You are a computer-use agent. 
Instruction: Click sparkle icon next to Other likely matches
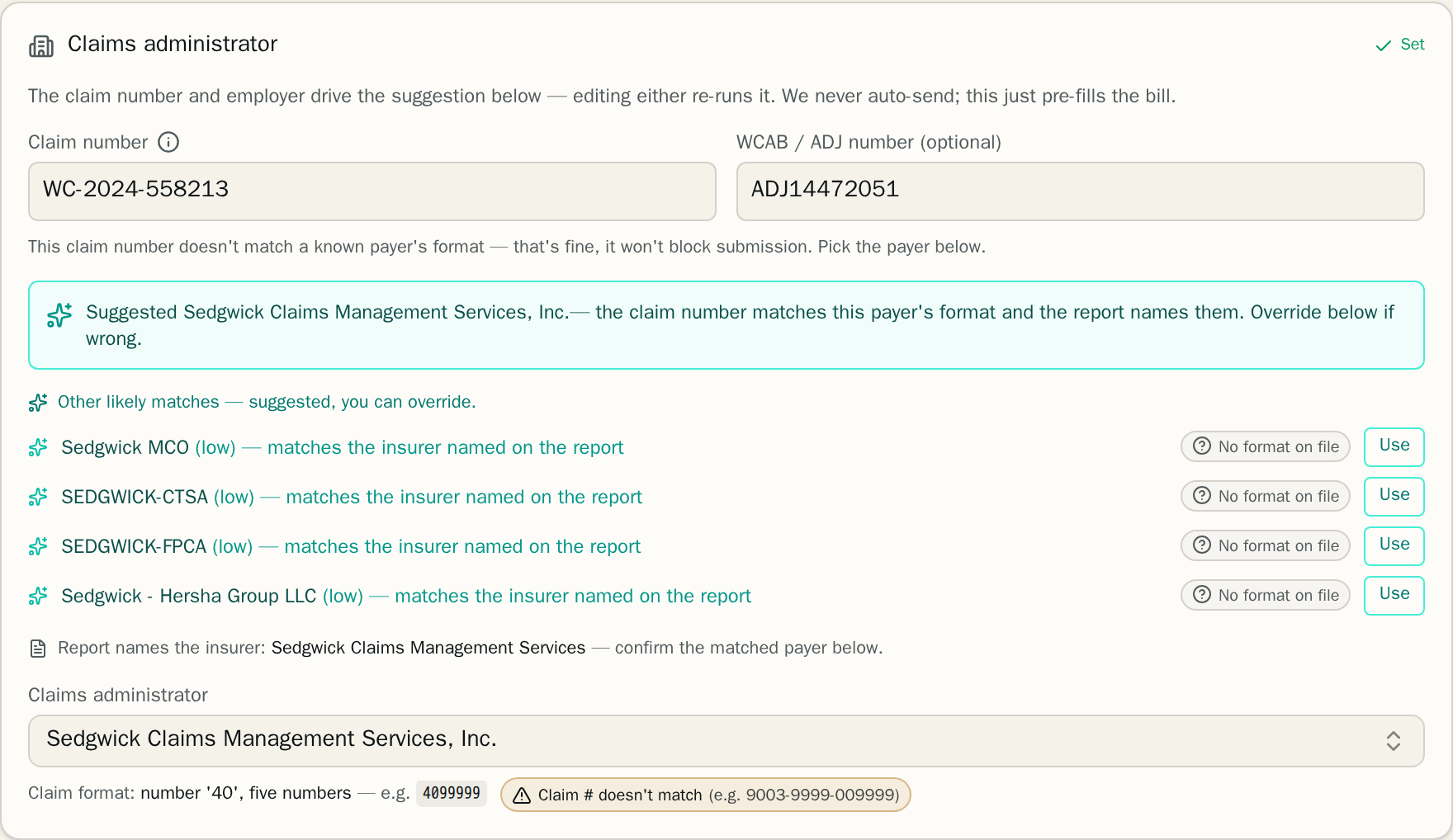pos(38,402)
